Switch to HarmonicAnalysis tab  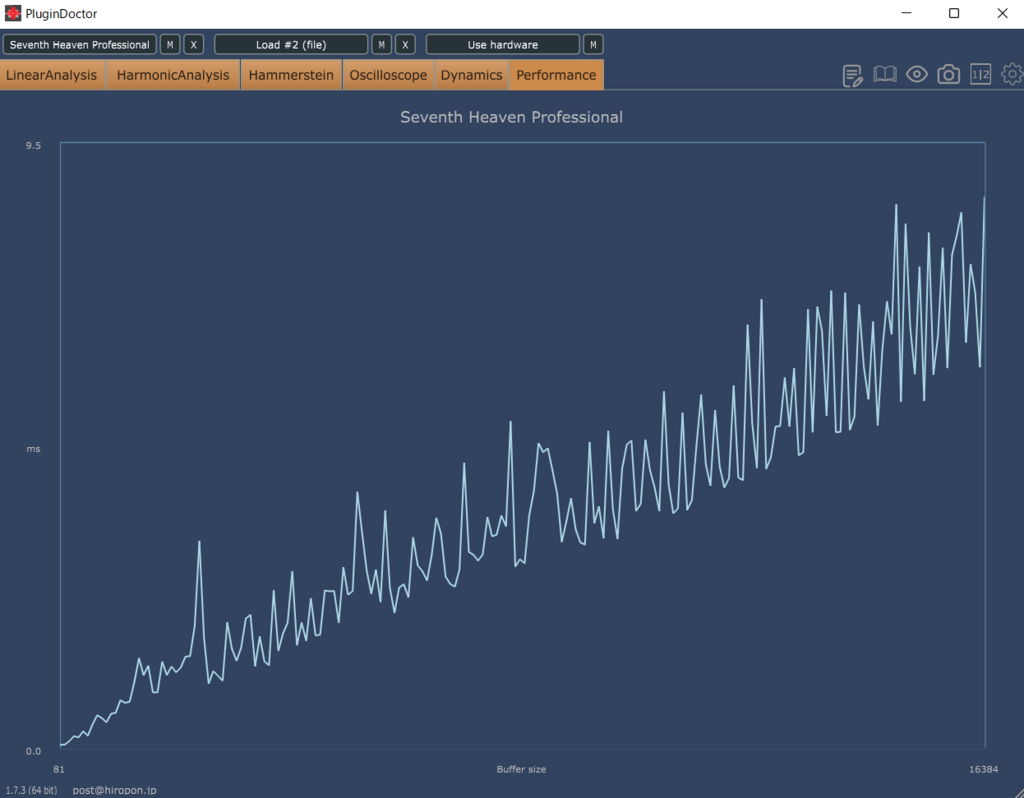click(x=173, y=75)
